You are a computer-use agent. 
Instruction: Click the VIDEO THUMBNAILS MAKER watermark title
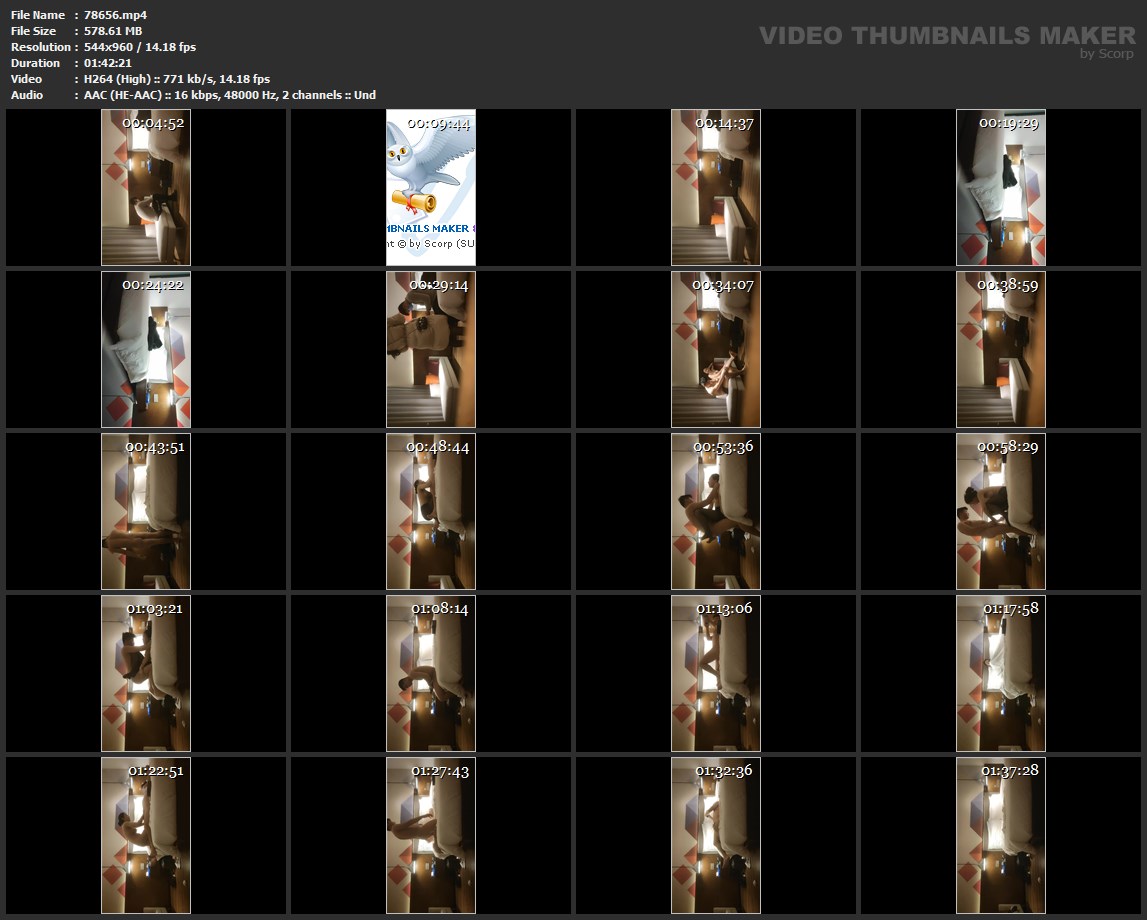tap(946, 36)
